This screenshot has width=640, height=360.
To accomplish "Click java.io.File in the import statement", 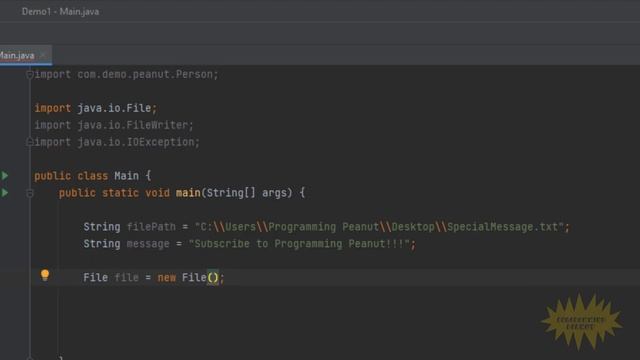I will (x=114, y=108).
